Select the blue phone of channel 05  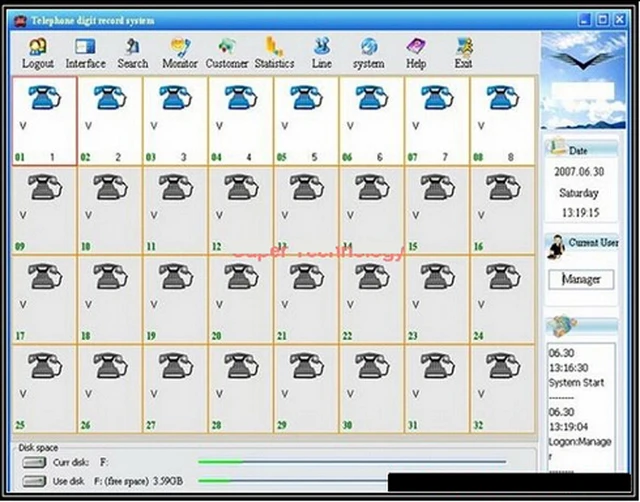click(x=307, y=97)
